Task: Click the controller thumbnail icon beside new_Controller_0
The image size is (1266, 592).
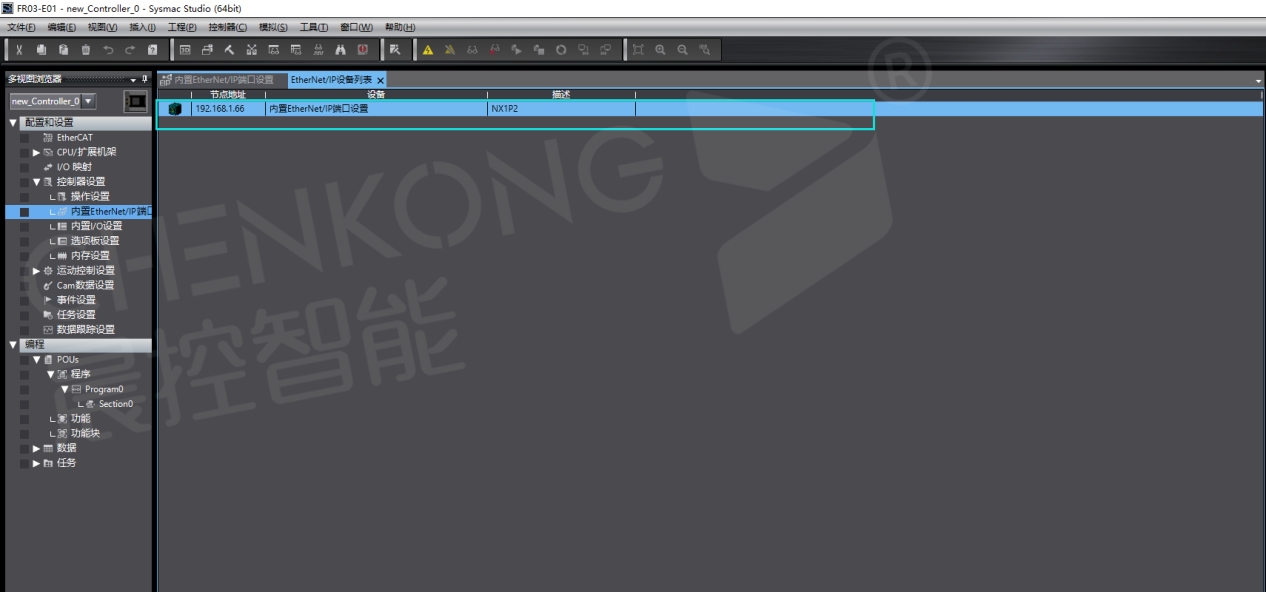Action: 135,101
